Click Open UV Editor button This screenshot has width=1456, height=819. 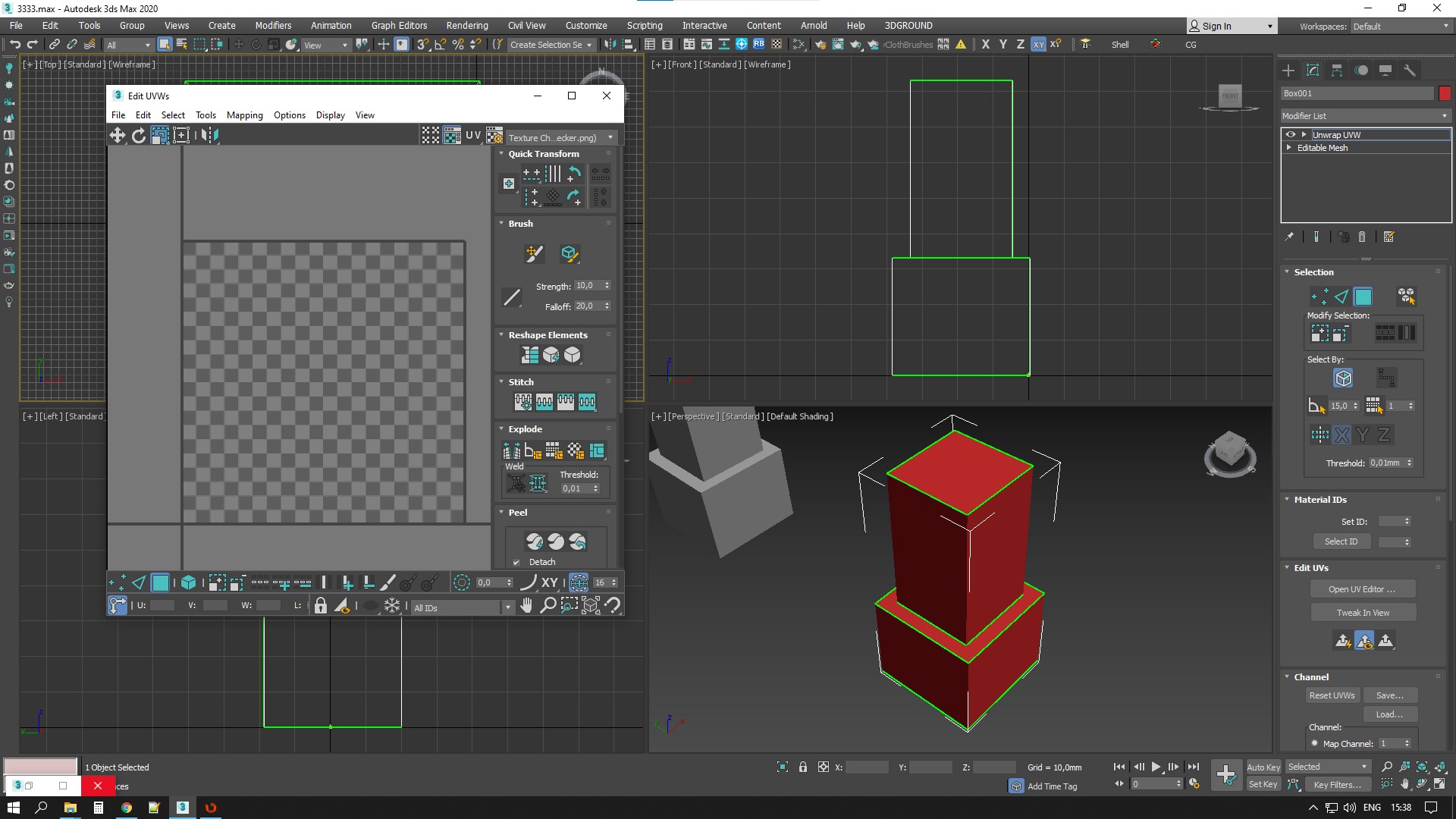tap(1362, 589)
